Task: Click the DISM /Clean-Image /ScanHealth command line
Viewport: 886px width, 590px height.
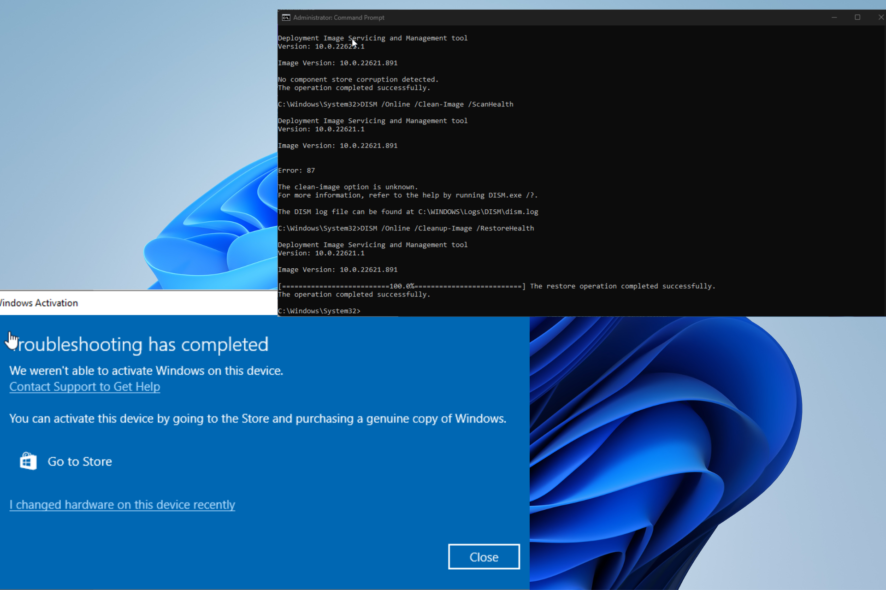Action: (x=396, y=105)
